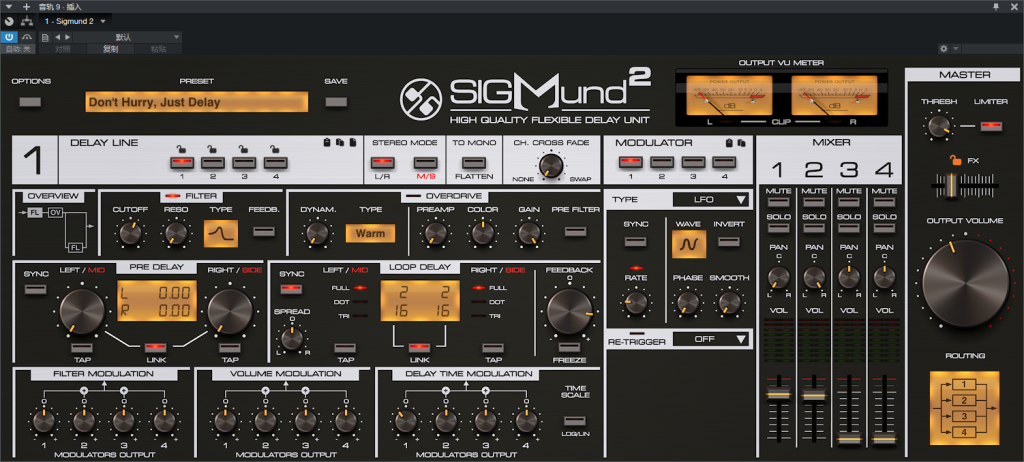Select modulator 3 tab button
The width and height of the screenshot is (1024, 462).
692,163
